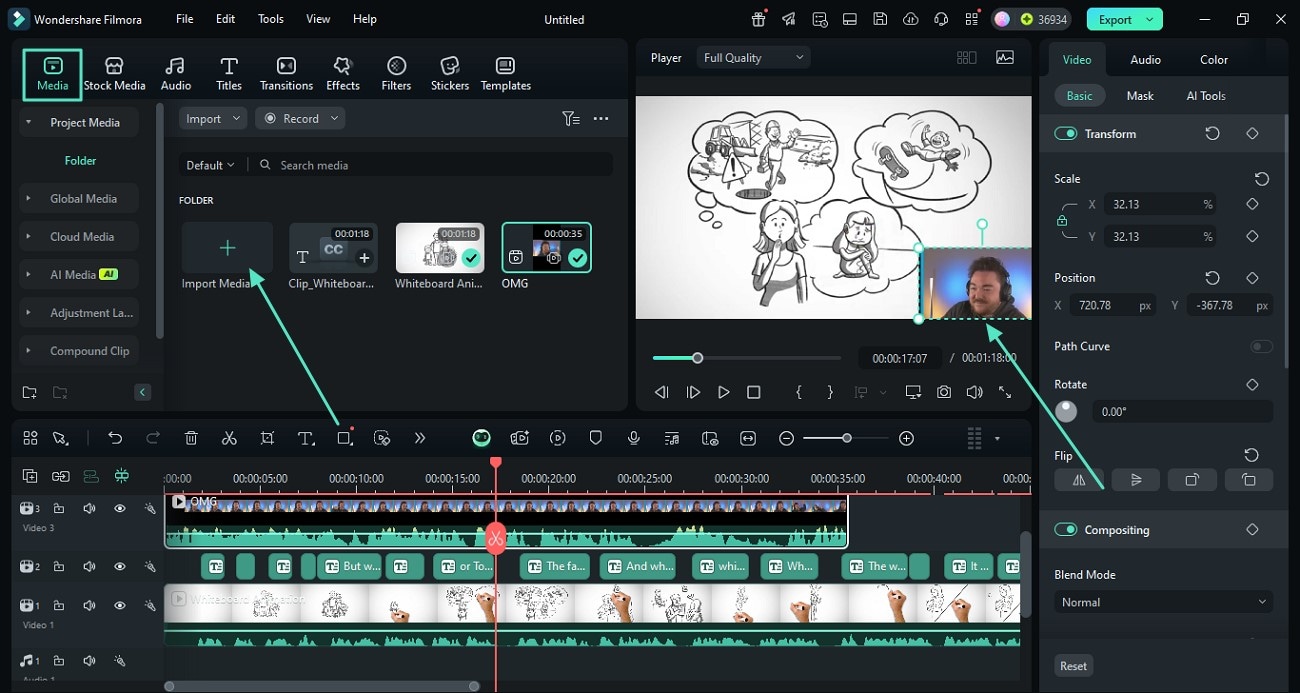Screen dimensions: 1300x693
Task: Click the Marker shield icon in timeline toolbar
Action: pos(596,438)
